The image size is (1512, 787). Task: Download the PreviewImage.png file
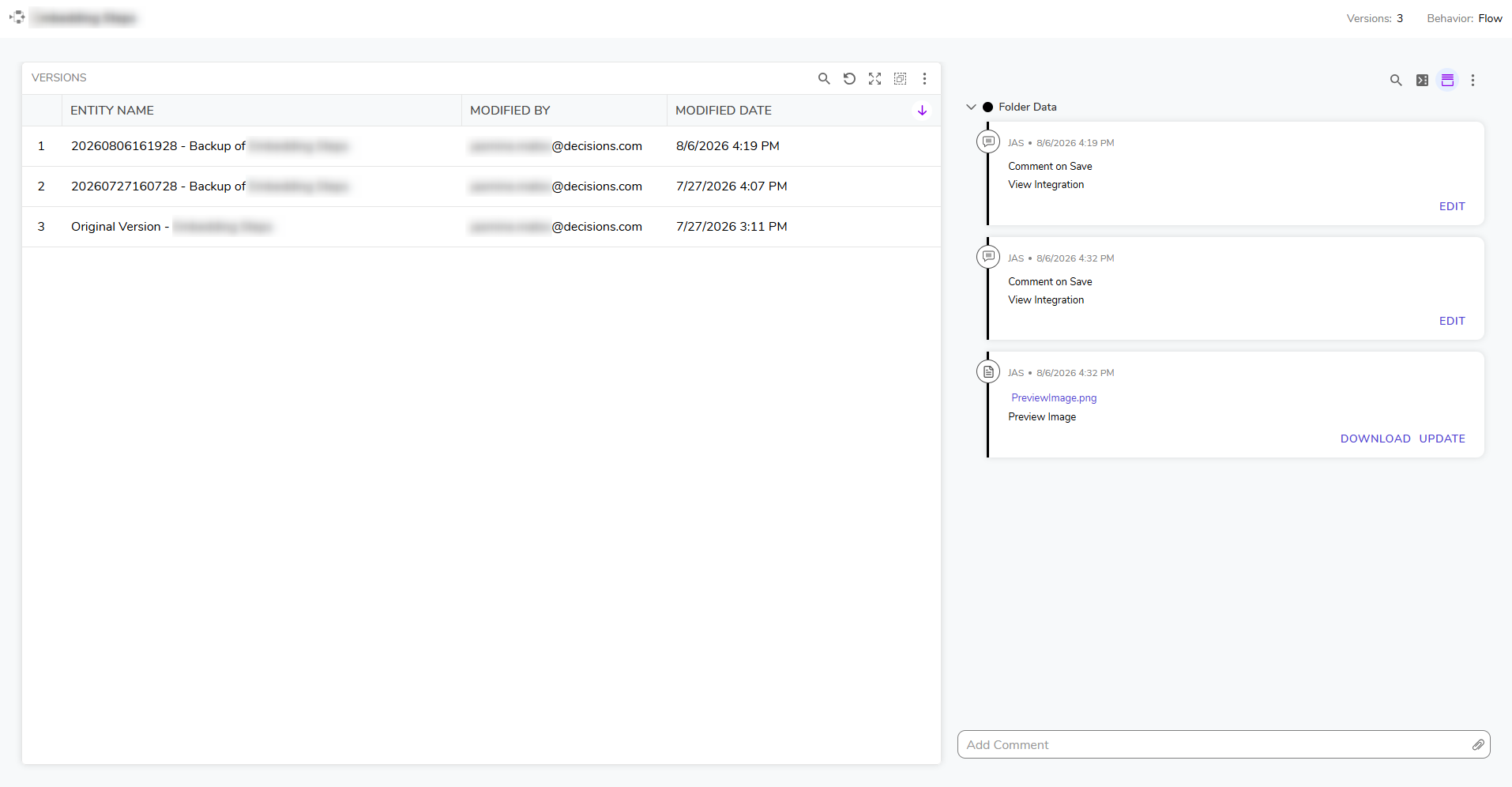point(1375,439)
